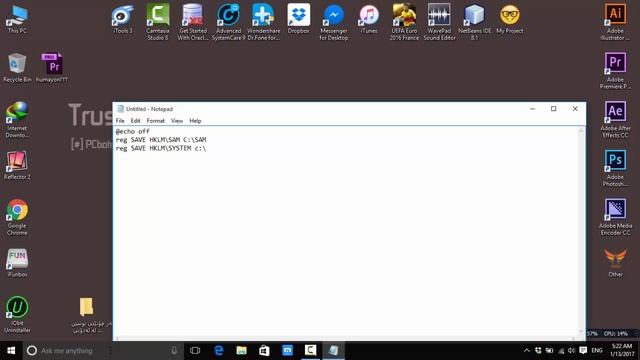Open the Other desktop icon
Image resolution: width=640 pixels, height=360 pixels.
(615, 263)
